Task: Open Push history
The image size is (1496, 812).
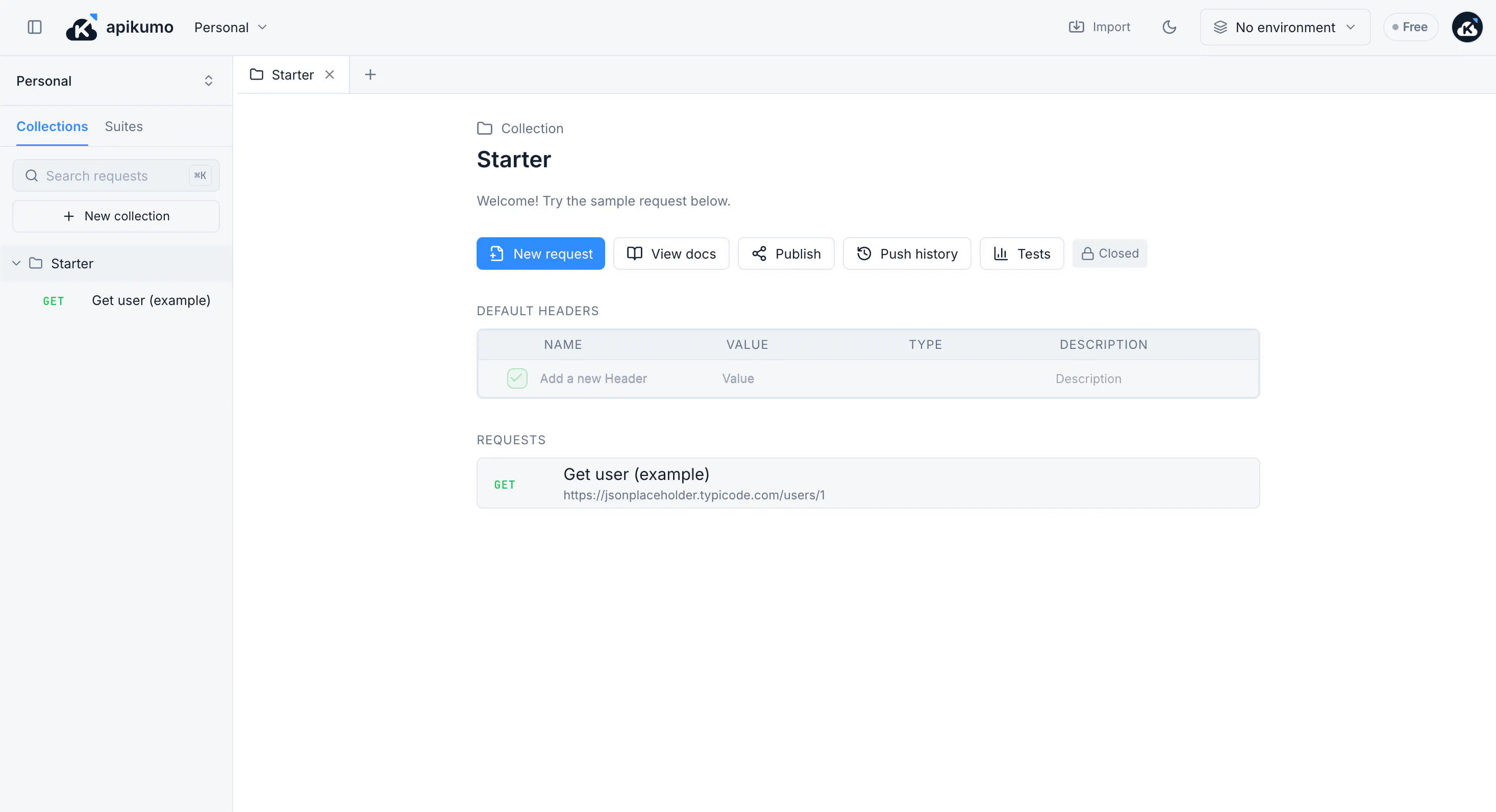Action: click(x=907, y=253)
